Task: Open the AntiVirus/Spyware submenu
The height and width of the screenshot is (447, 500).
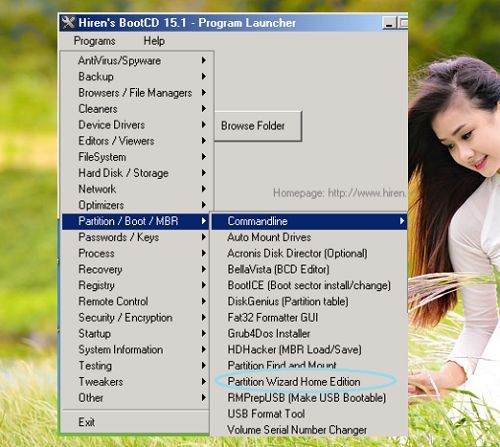Action: click(x=135, y=61)
